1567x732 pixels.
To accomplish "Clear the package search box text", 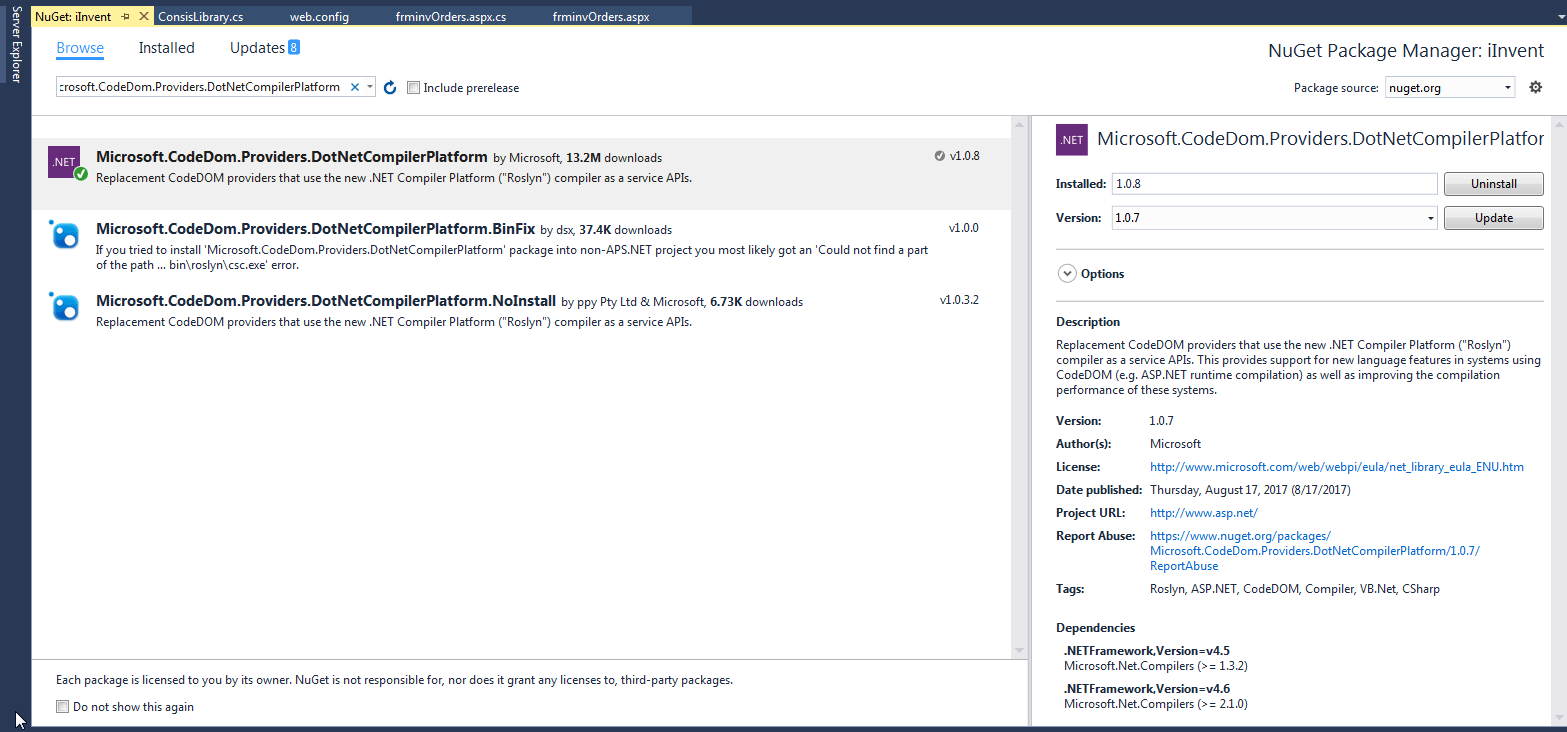I will click(x=354, y=87).
